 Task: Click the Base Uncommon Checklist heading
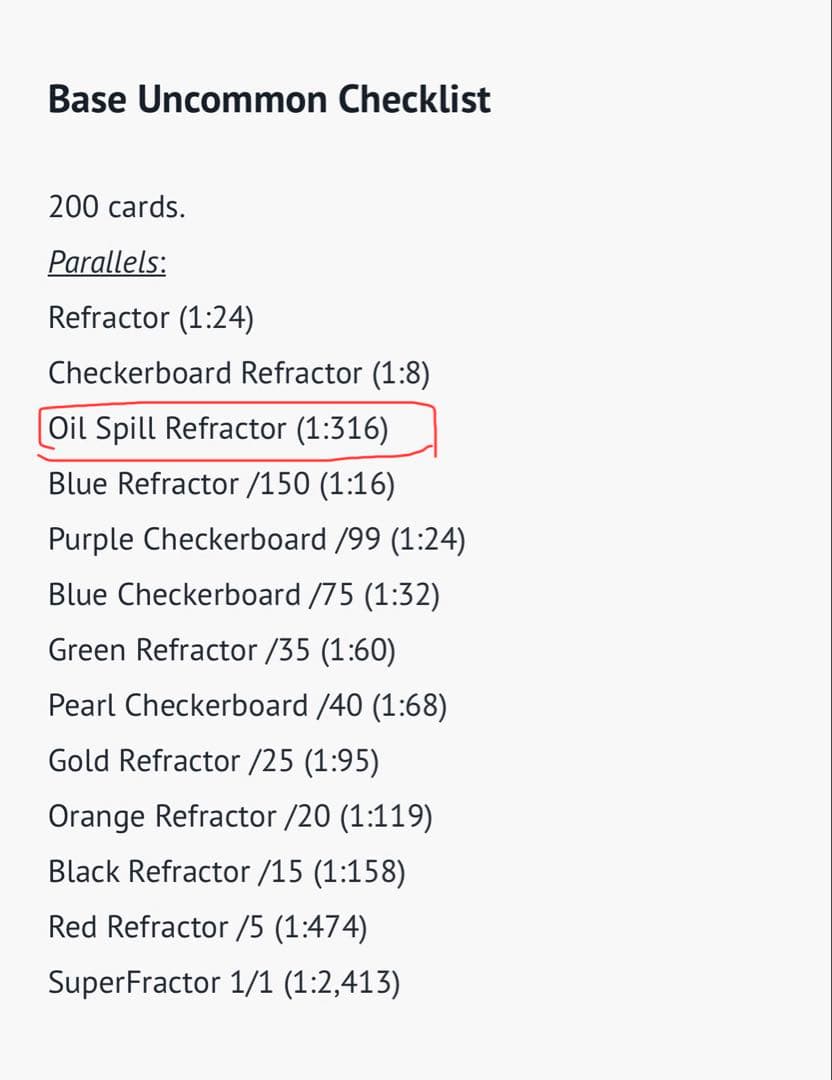tap(269, 99)
